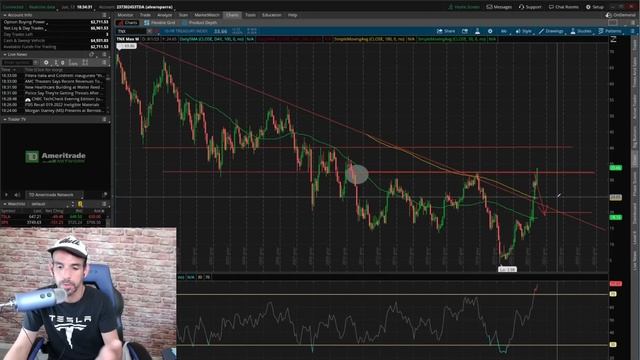Open the chart Style menu
This screenshot has width=640, height=360.
click(x=524, y=31)
